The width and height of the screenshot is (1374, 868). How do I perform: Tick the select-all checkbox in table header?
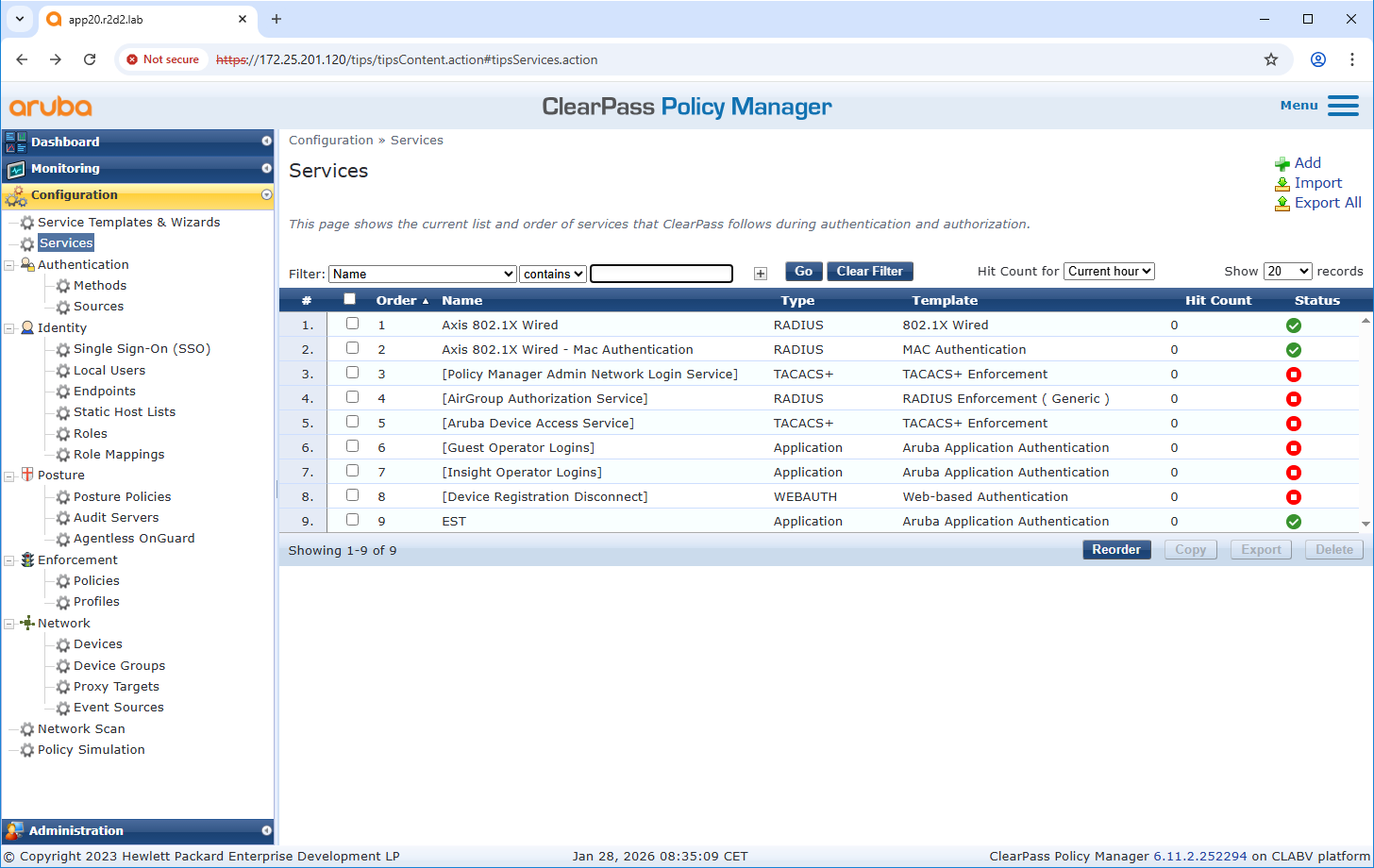tap(349, 299)
